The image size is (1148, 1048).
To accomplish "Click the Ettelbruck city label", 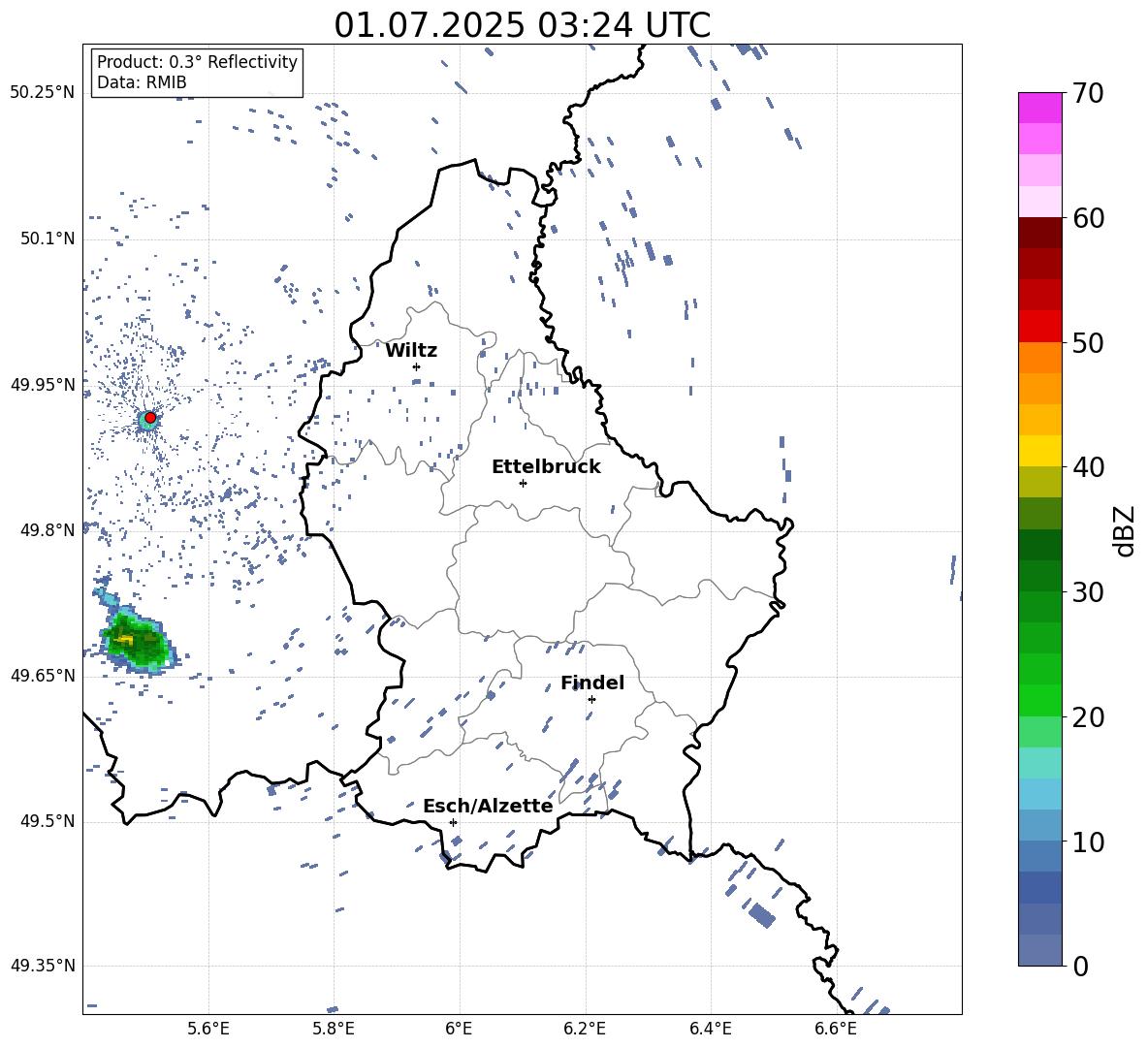I will pos(546,467).
